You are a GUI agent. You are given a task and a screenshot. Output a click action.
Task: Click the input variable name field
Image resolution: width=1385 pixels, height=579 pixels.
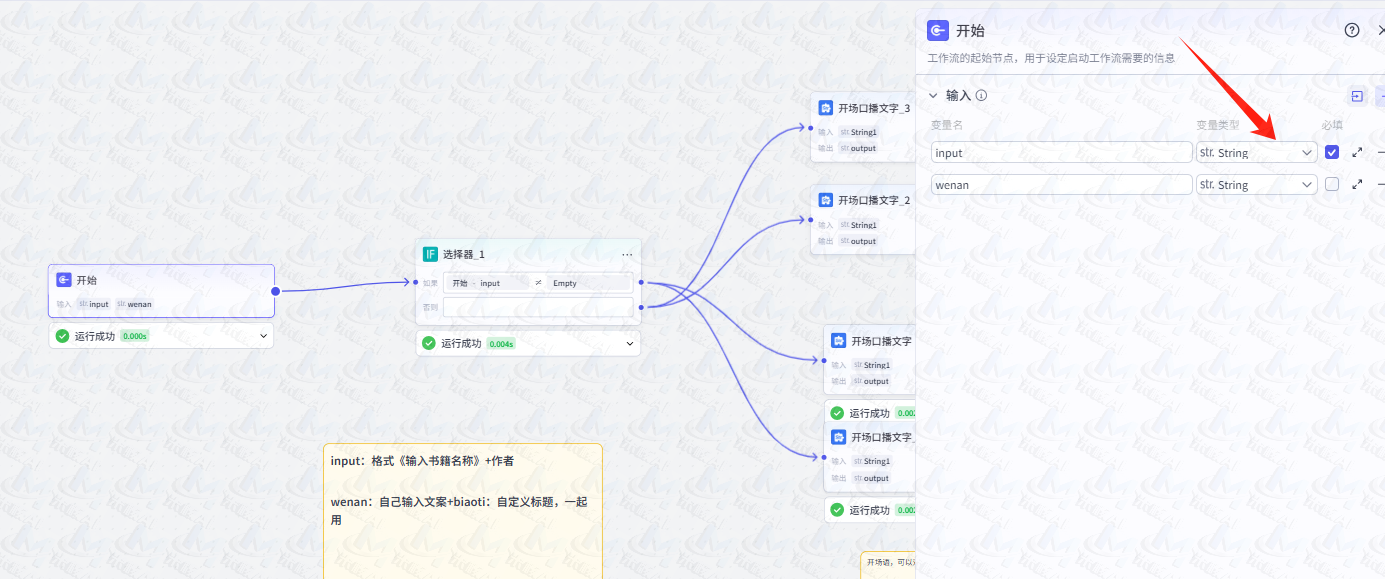(x=1060, y=151)
